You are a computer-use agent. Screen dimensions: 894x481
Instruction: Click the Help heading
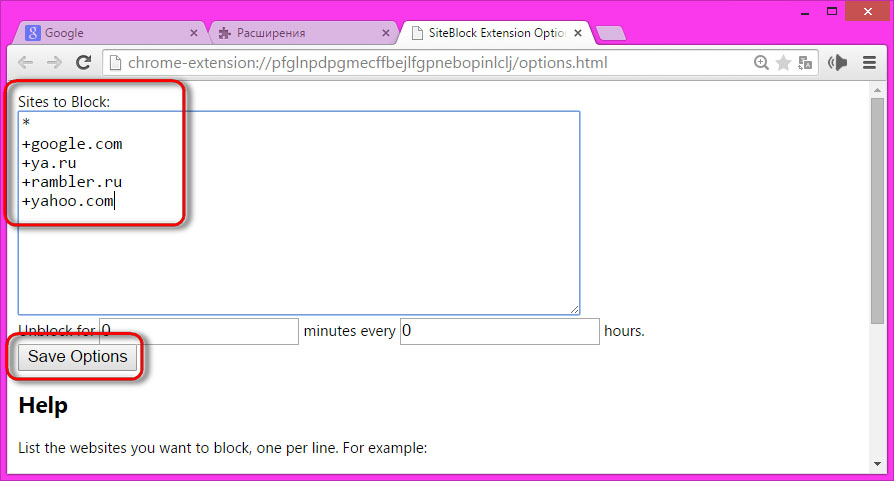click(x=43, y=406)
